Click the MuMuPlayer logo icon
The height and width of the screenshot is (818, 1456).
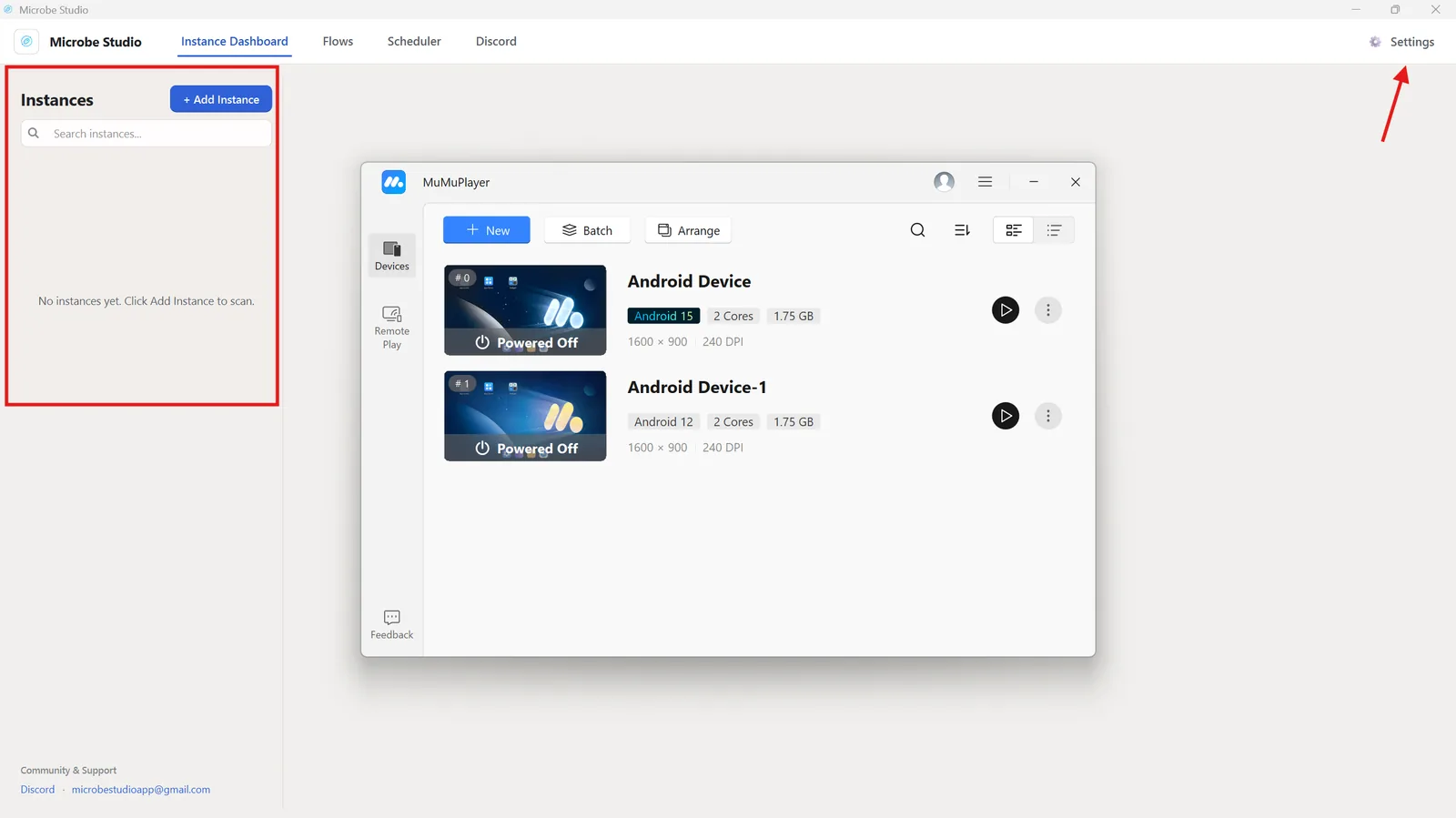[393, 182]
